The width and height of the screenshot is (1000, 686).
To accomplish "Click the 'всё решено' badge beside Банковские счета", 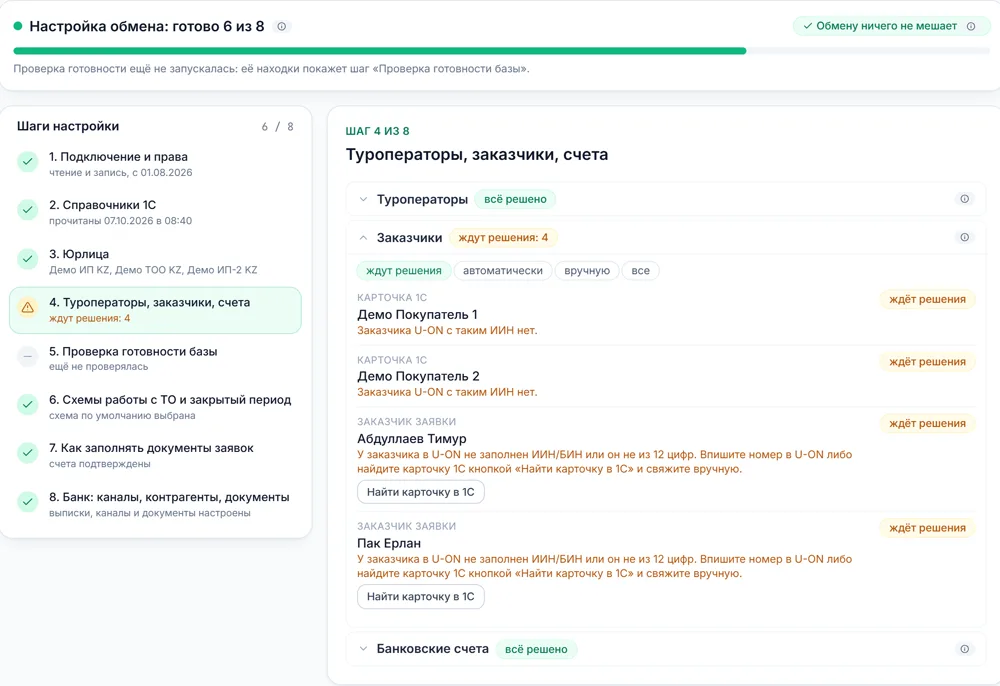I will click(x=536, y=649).
